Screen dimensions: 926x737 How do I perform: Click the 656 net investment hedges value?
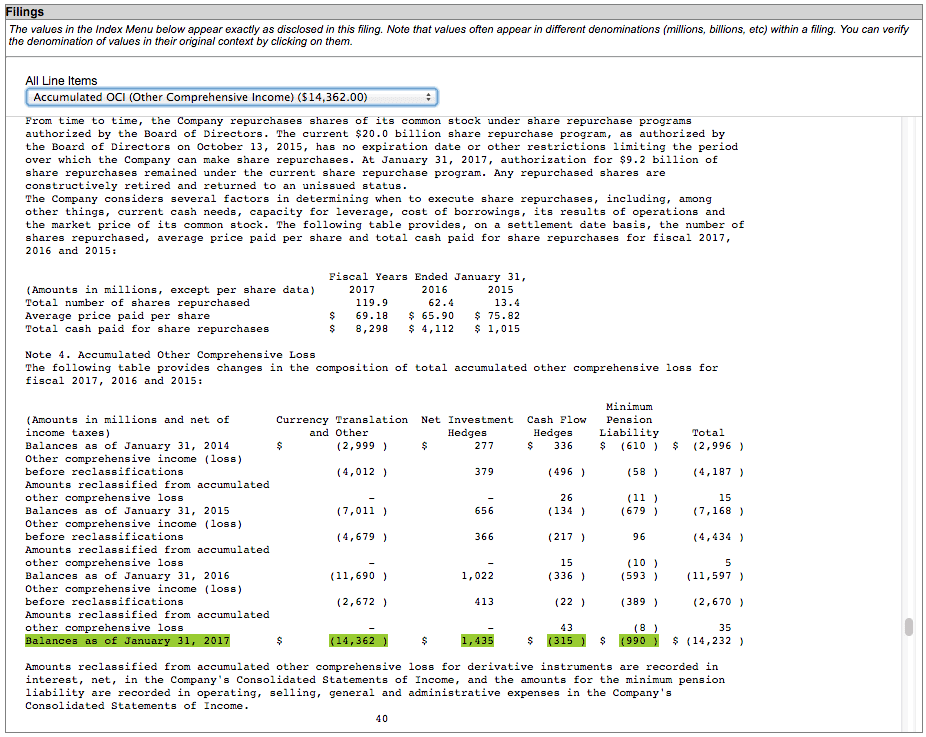[484, 511]
